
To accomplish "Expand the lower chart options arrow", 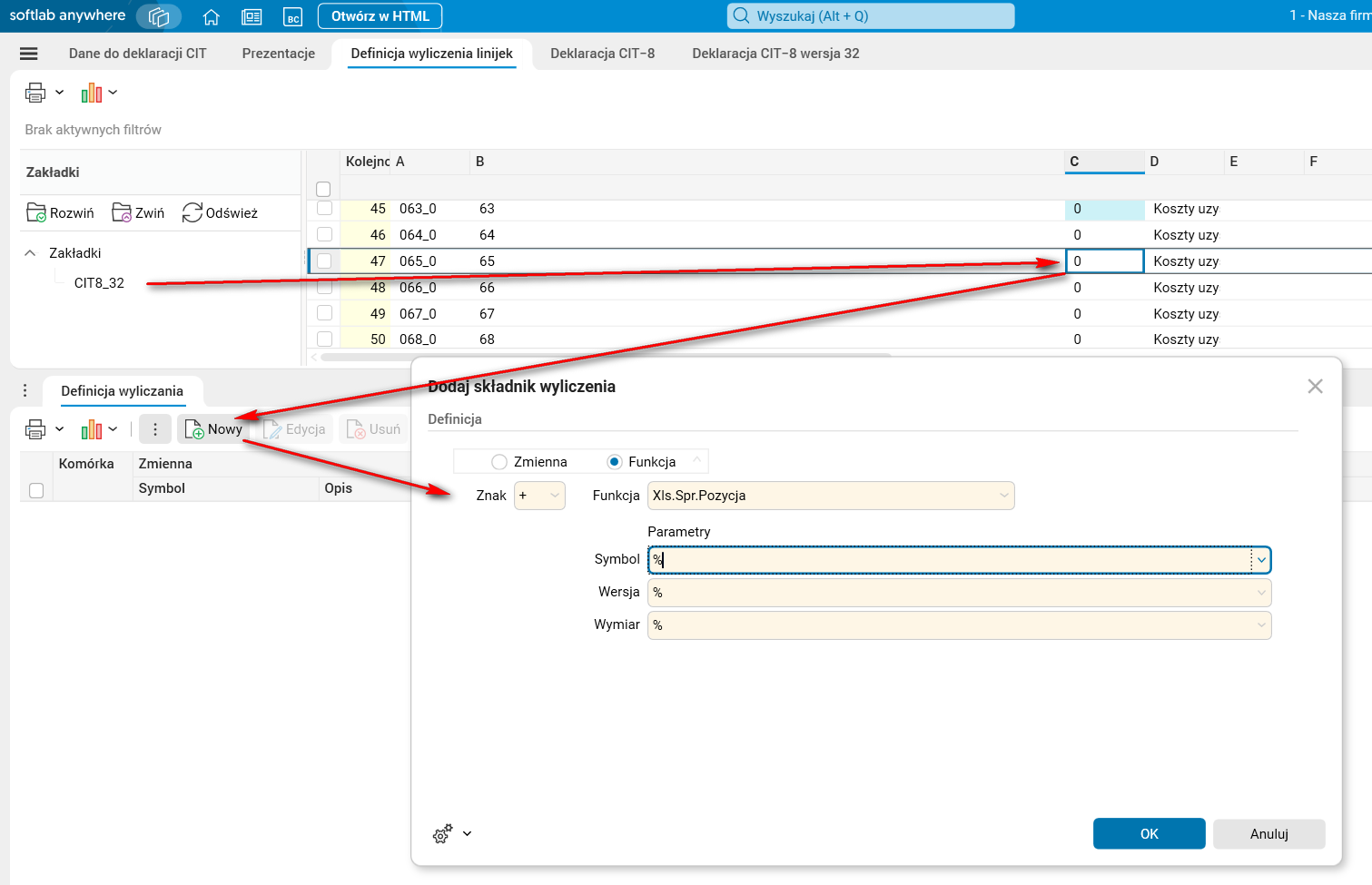I will [113, 429].
